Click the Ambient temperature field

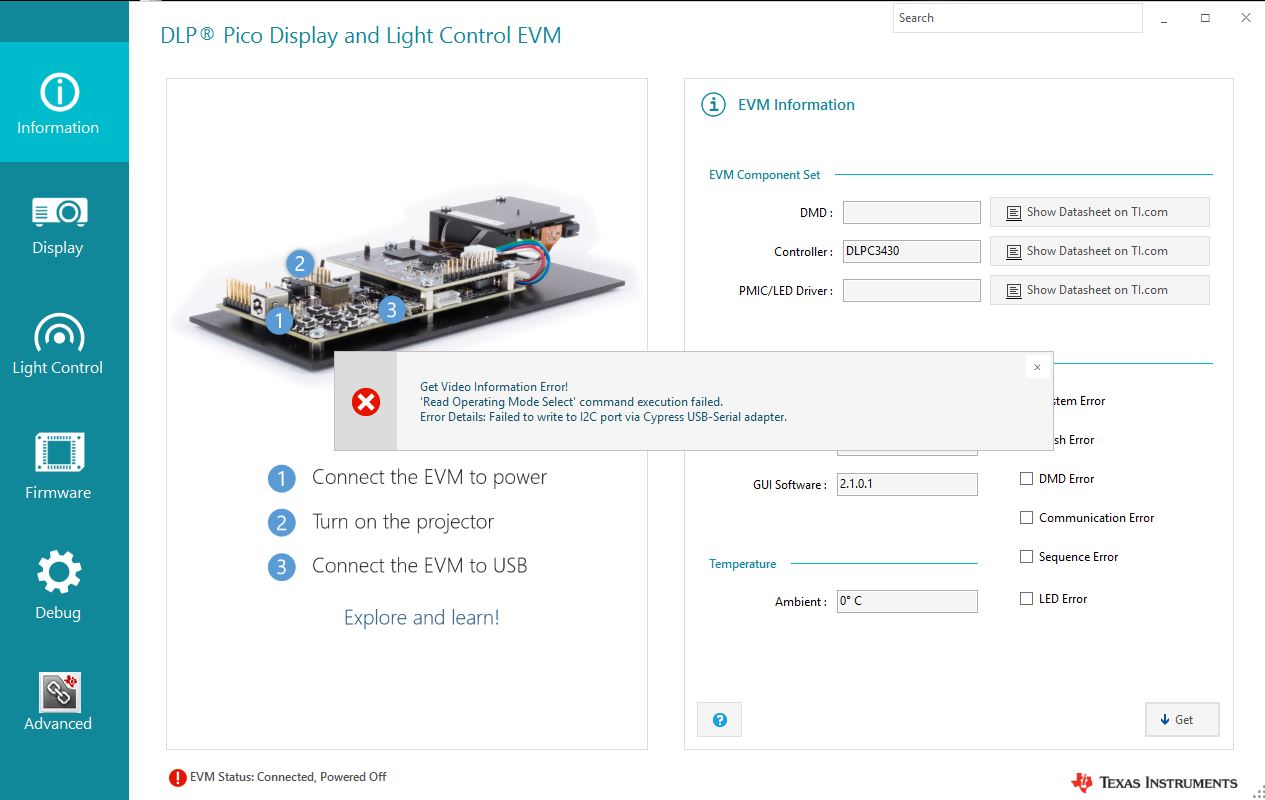pos(907,601)
